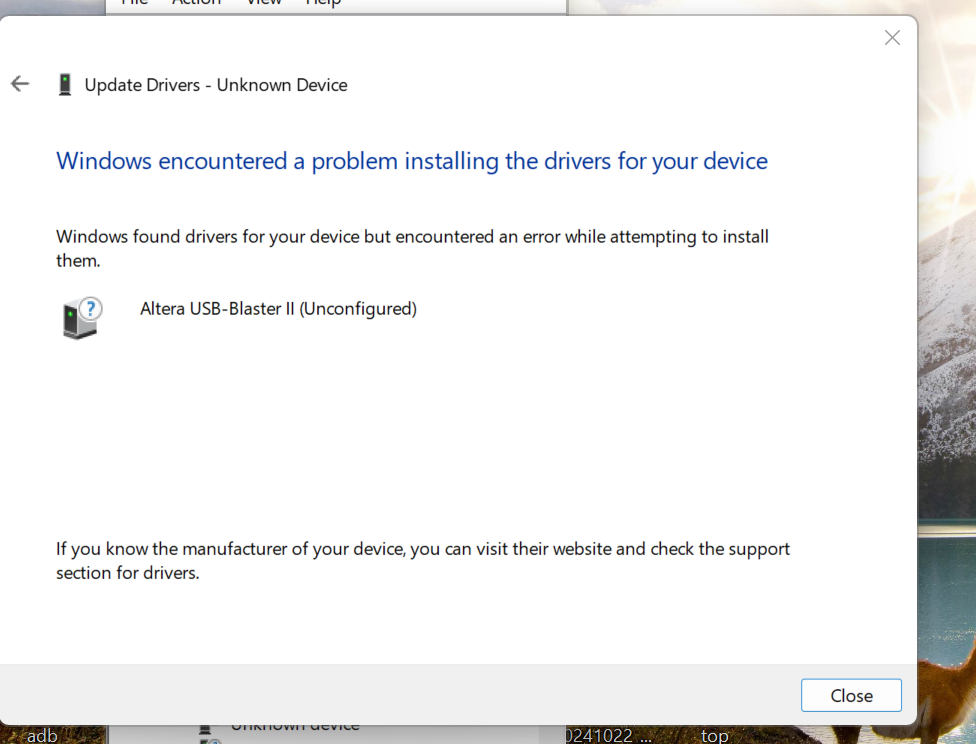Click the Altera USB-Blaster II device icon
This screenshot has height=744, width=976.
82,318
